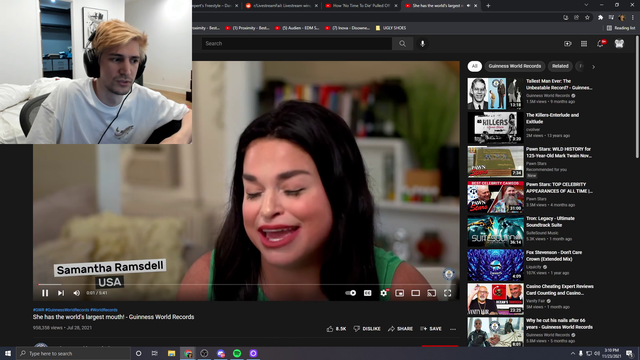The image size is (640, 360).
Task: Show more filter chips with arrow
Action: (x=593, y=67)
